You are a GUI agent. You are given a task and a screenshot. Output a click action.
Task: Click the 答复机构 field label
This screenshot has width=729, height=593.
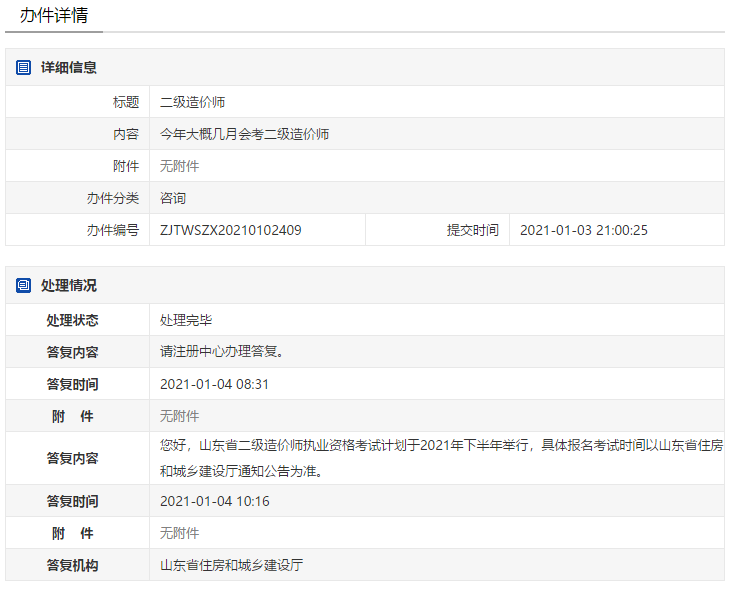click(73, 565)
